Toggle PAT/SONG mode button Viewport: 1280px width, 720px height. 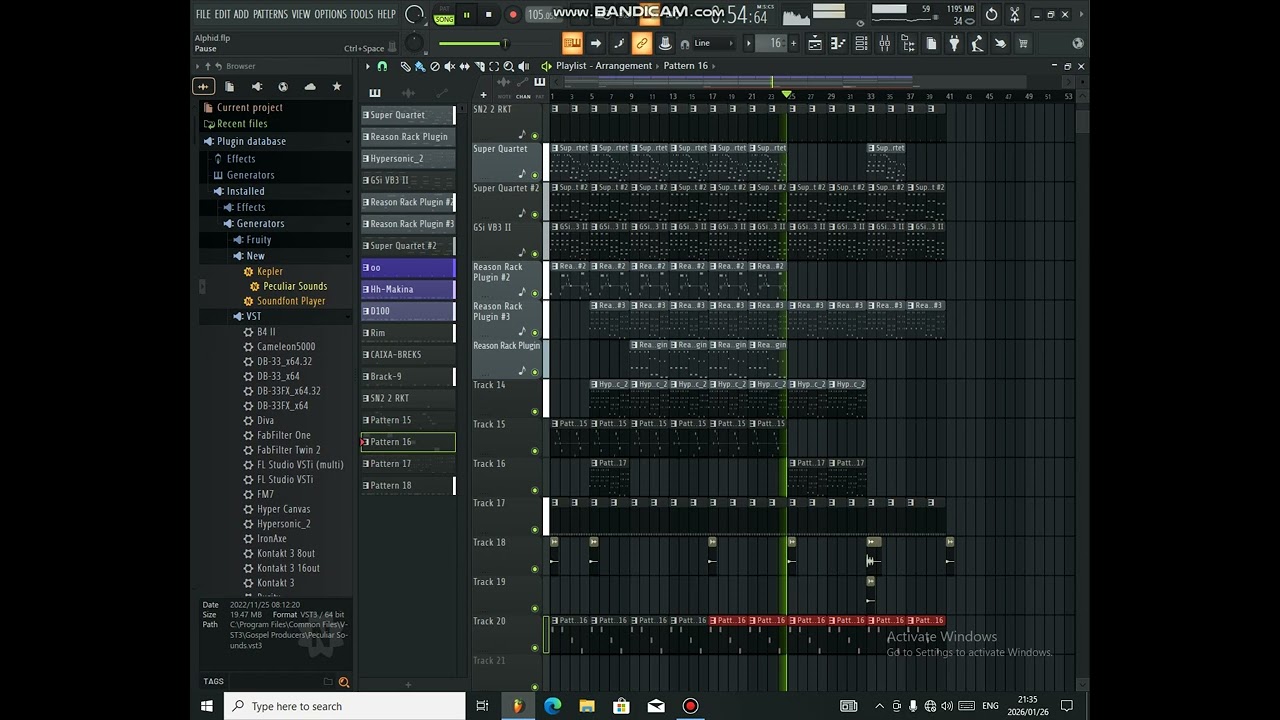tap(444, 16)
